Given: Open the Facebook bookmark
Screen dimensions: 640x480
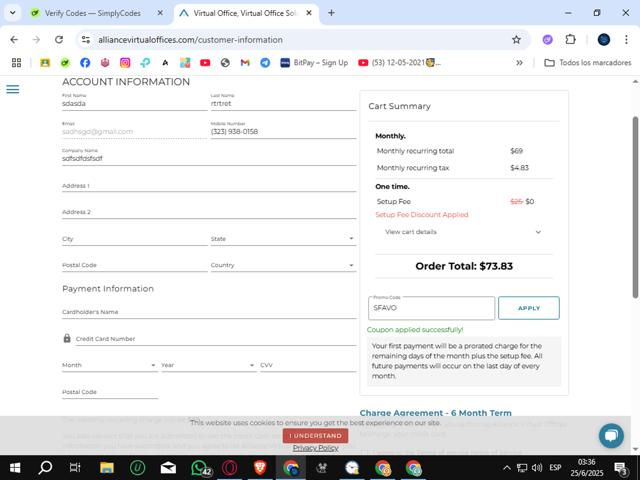Looking at the screenshot, I should (85, 62).
